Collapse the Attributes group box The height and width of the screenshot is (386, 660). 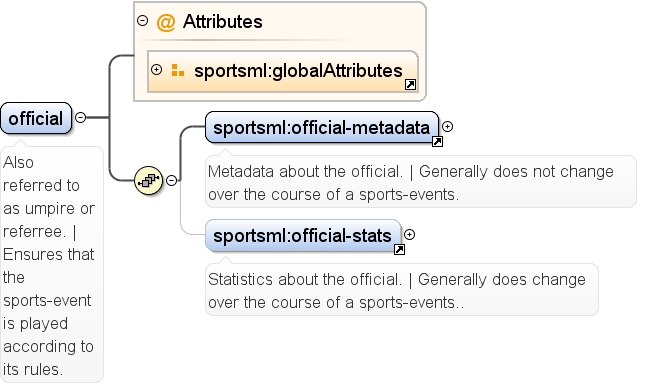(x=143, y=20)
